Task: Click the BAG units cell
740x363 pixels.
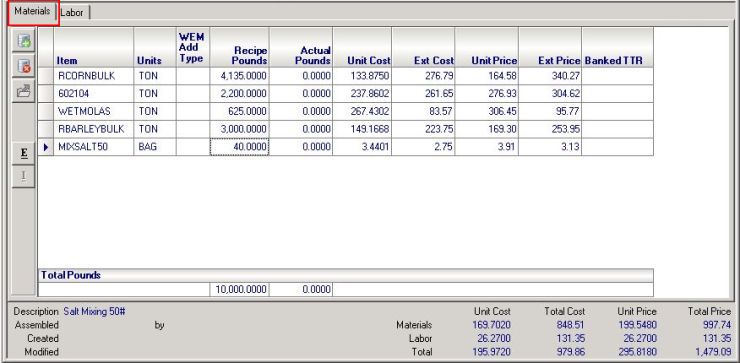Action: 155,147
